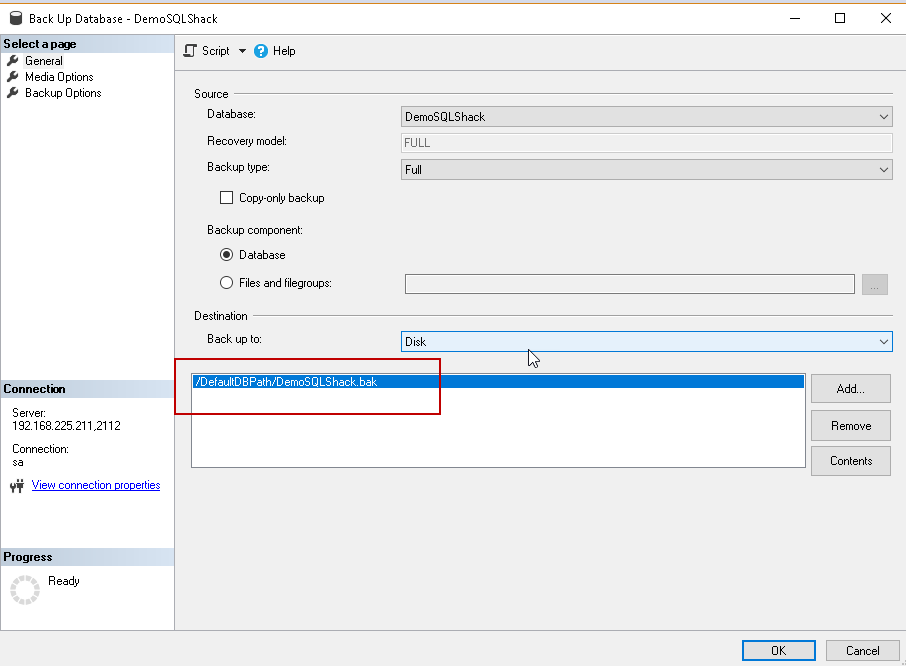Image resolution: width=906 pixels, height=666 pixels.
Task: Click the sa connection login text
Action: click(x=18, y=462)
